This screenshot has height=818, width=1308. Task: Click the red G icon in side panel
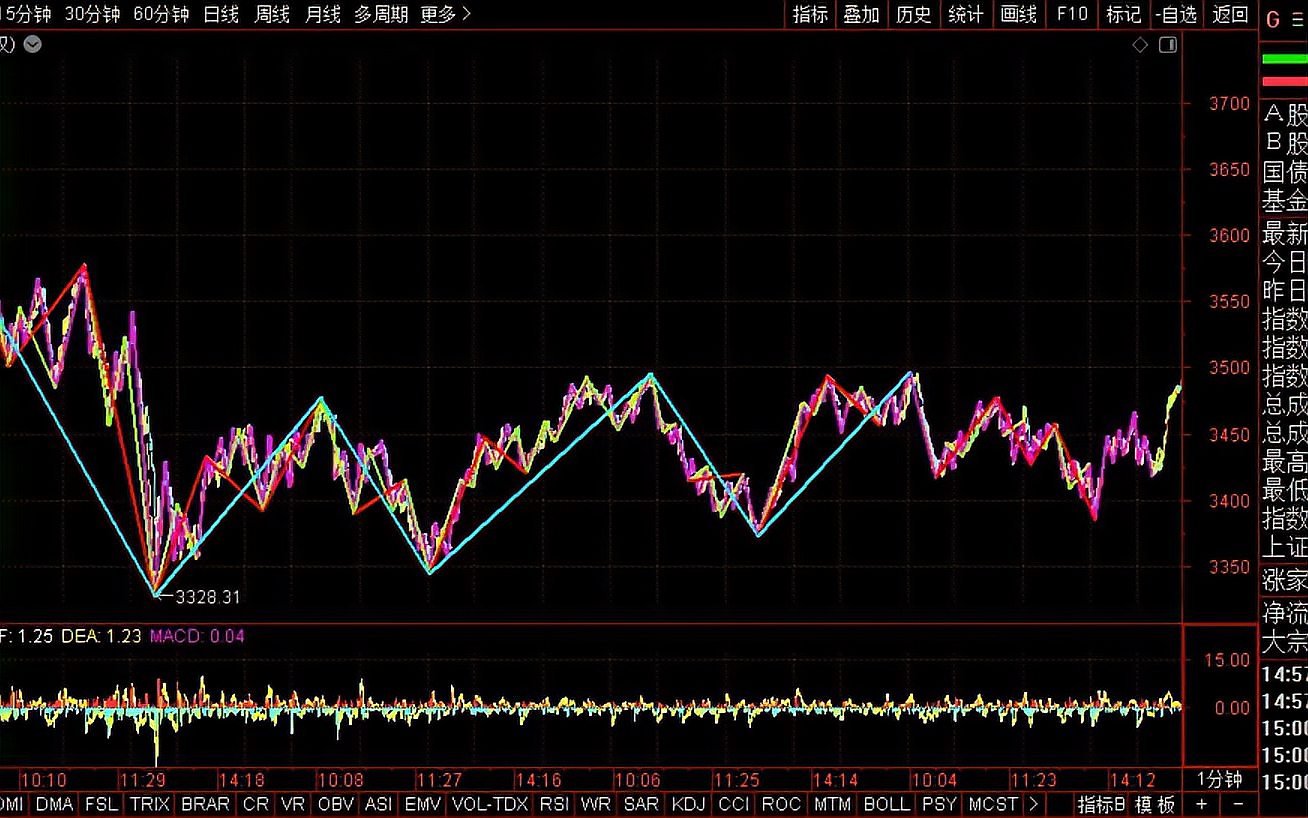[1274, 19]
